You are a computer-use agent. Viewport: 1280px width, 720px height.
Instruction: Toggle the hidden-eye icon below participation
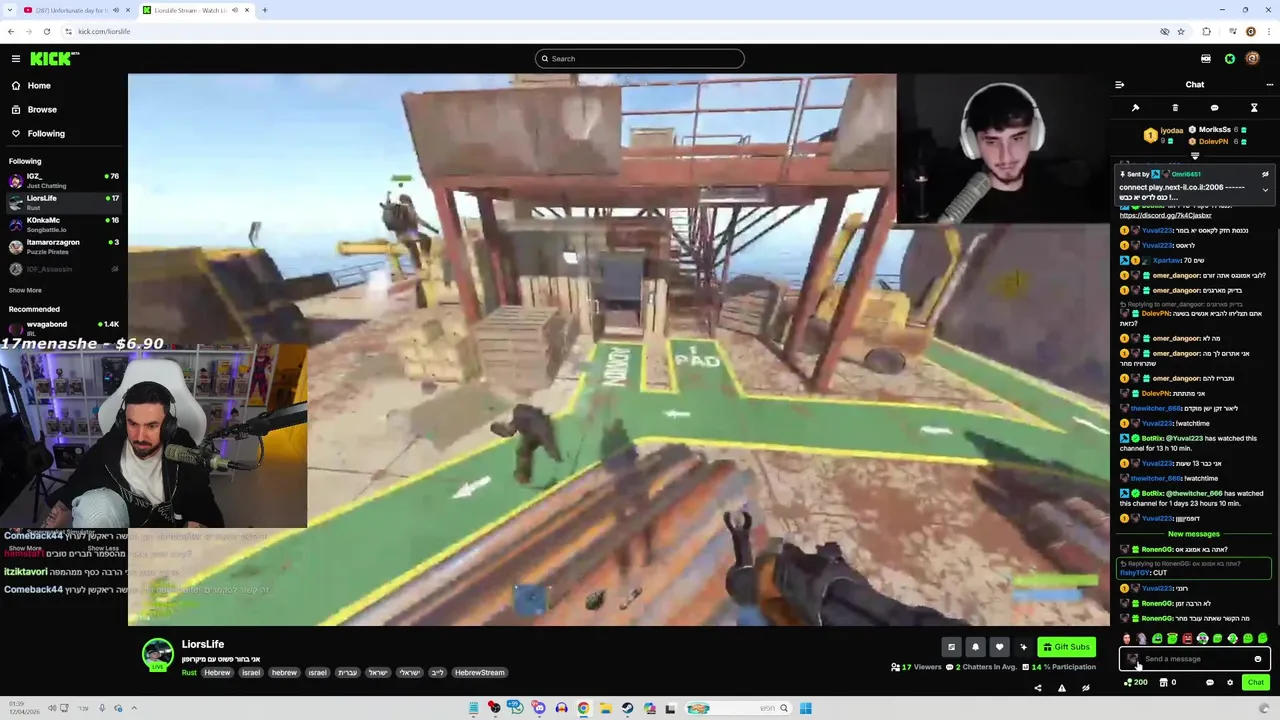(x=1085, y=688)
